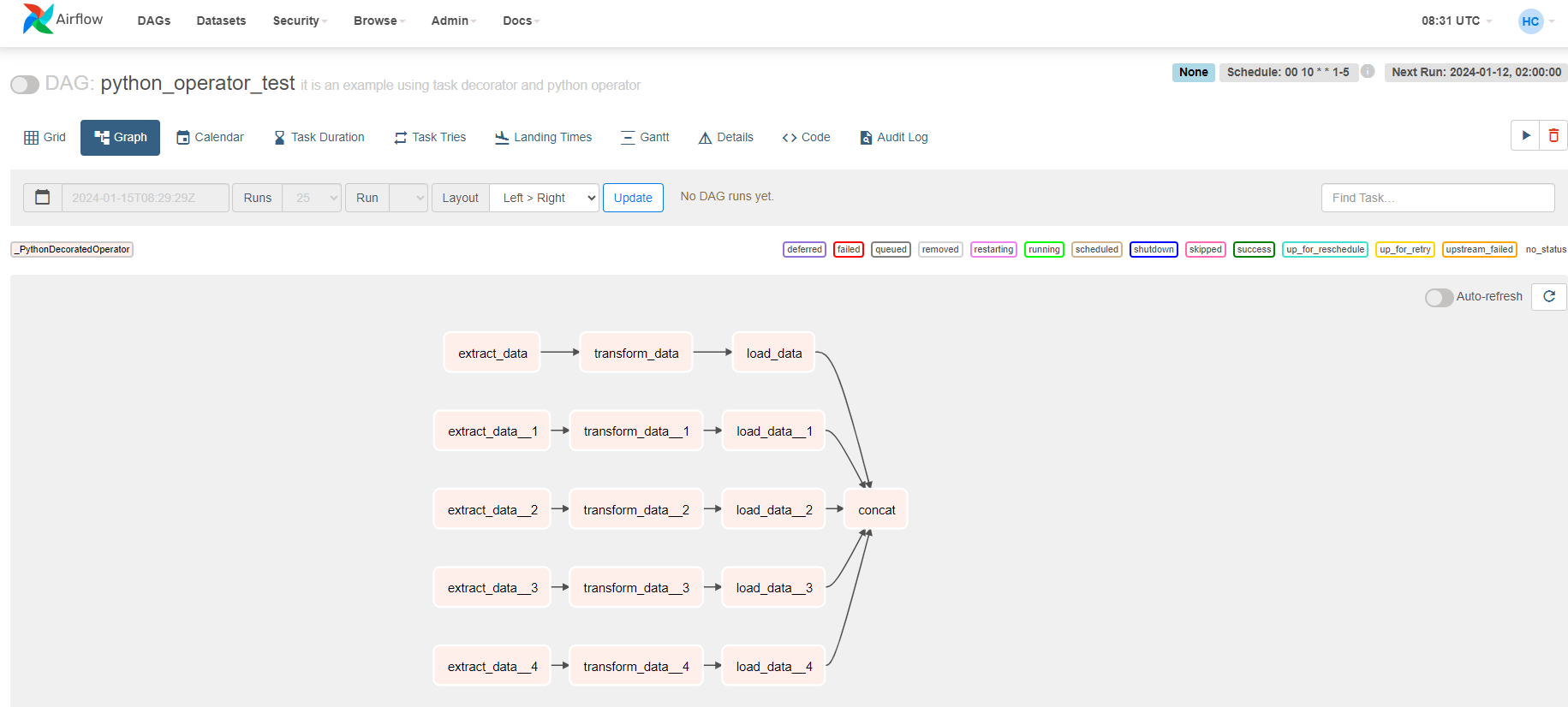Click the base date input field
1568x707 pixels.
click(146, 198)
